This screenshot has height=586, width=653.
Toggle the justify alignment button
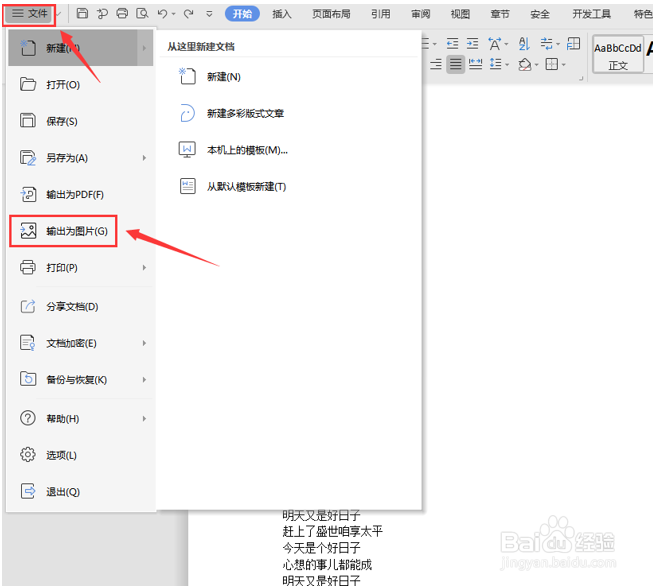(456, 65)
